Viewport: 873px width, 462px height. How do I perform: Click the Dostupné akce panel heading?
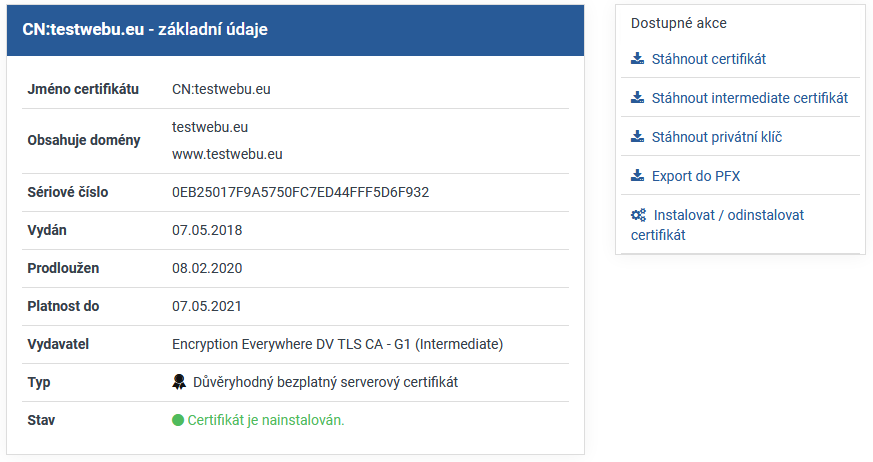pyautogui.click(x=679, y=22)
